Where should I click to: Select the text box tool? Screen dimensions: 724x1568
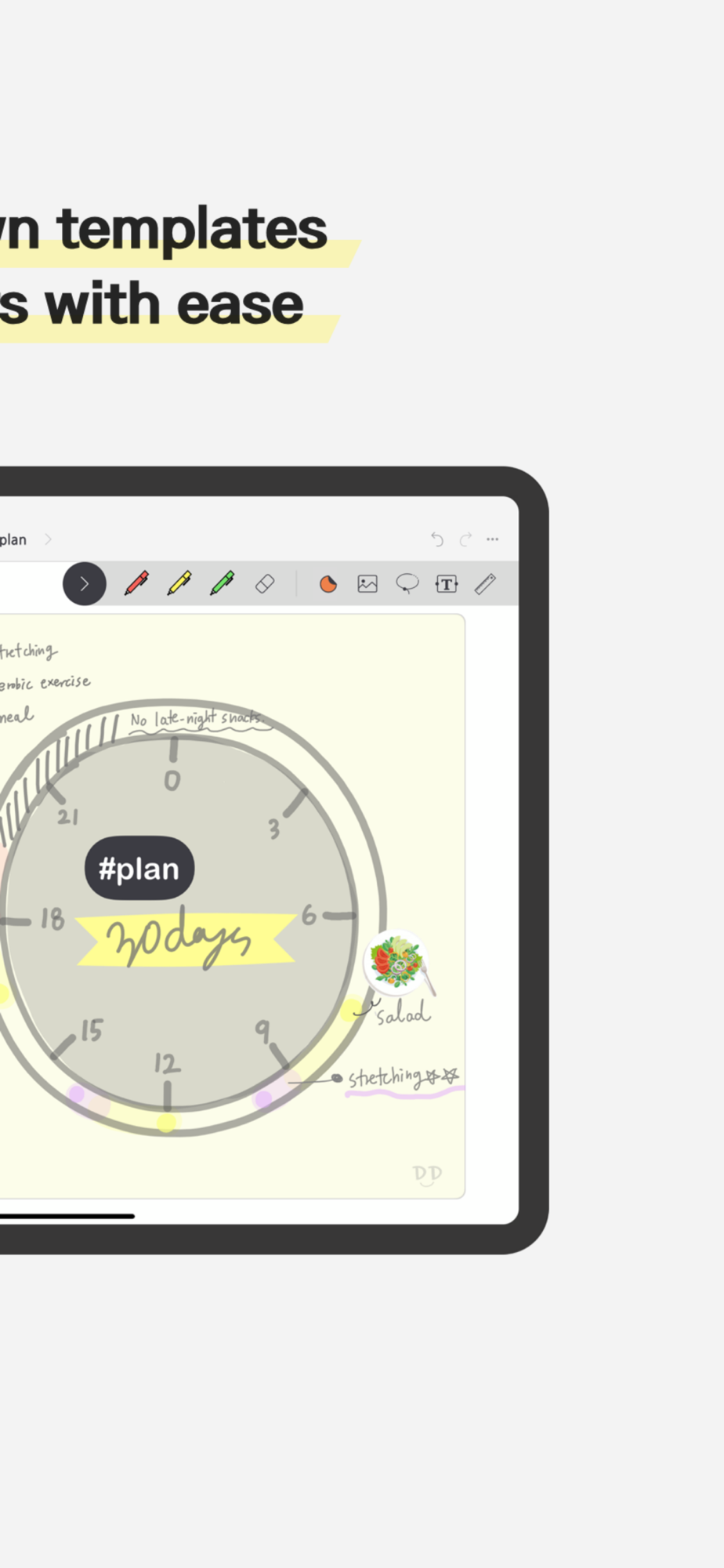[x=447, y=584]
